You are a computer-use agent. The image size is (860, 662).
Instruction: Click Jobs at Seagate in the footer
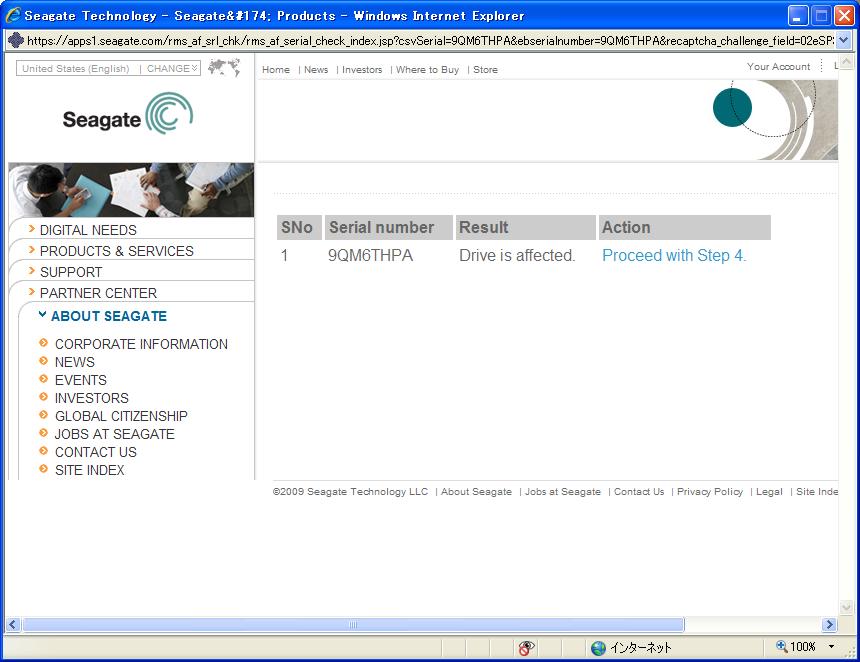(563, 492)
